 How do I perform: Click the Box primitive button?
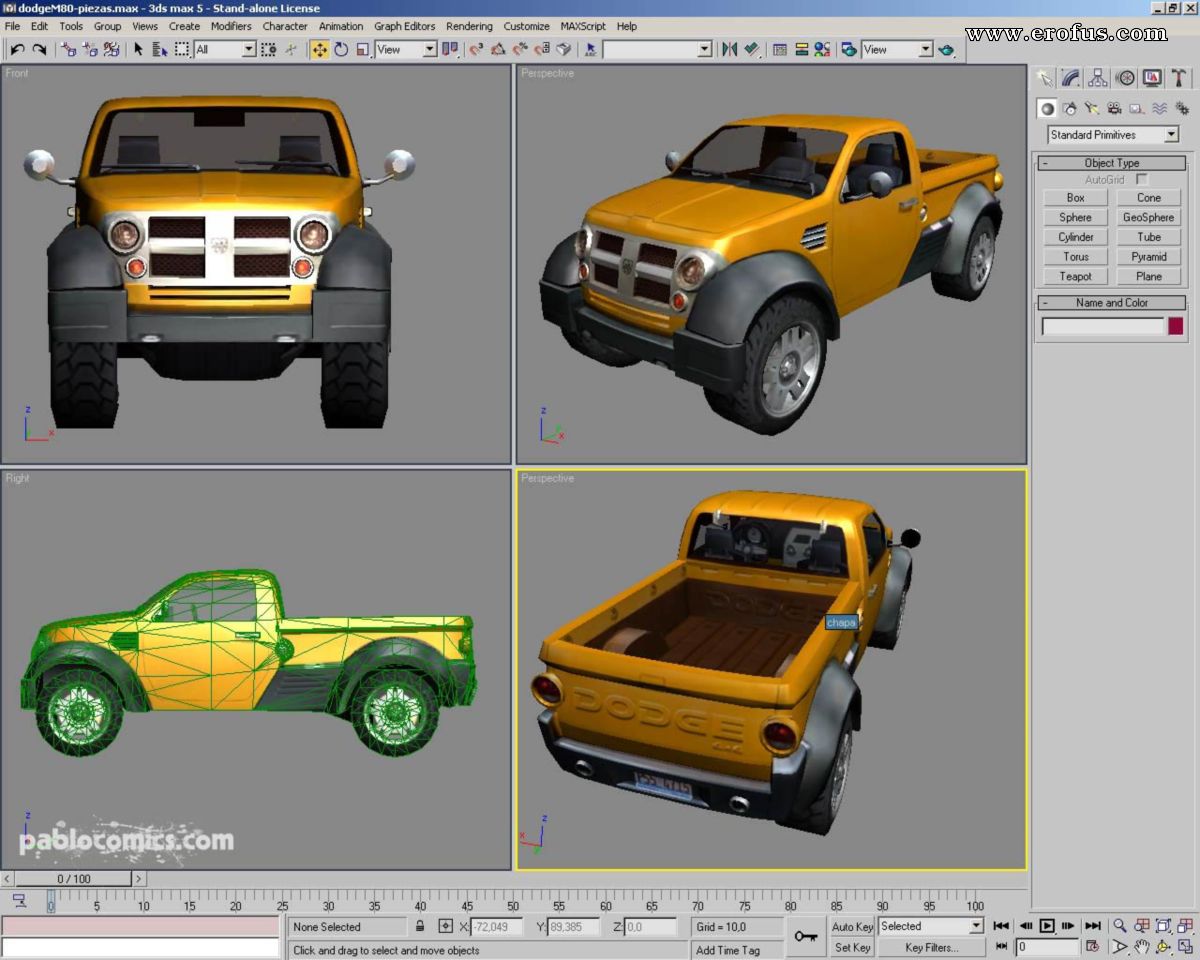(1075, 198)
